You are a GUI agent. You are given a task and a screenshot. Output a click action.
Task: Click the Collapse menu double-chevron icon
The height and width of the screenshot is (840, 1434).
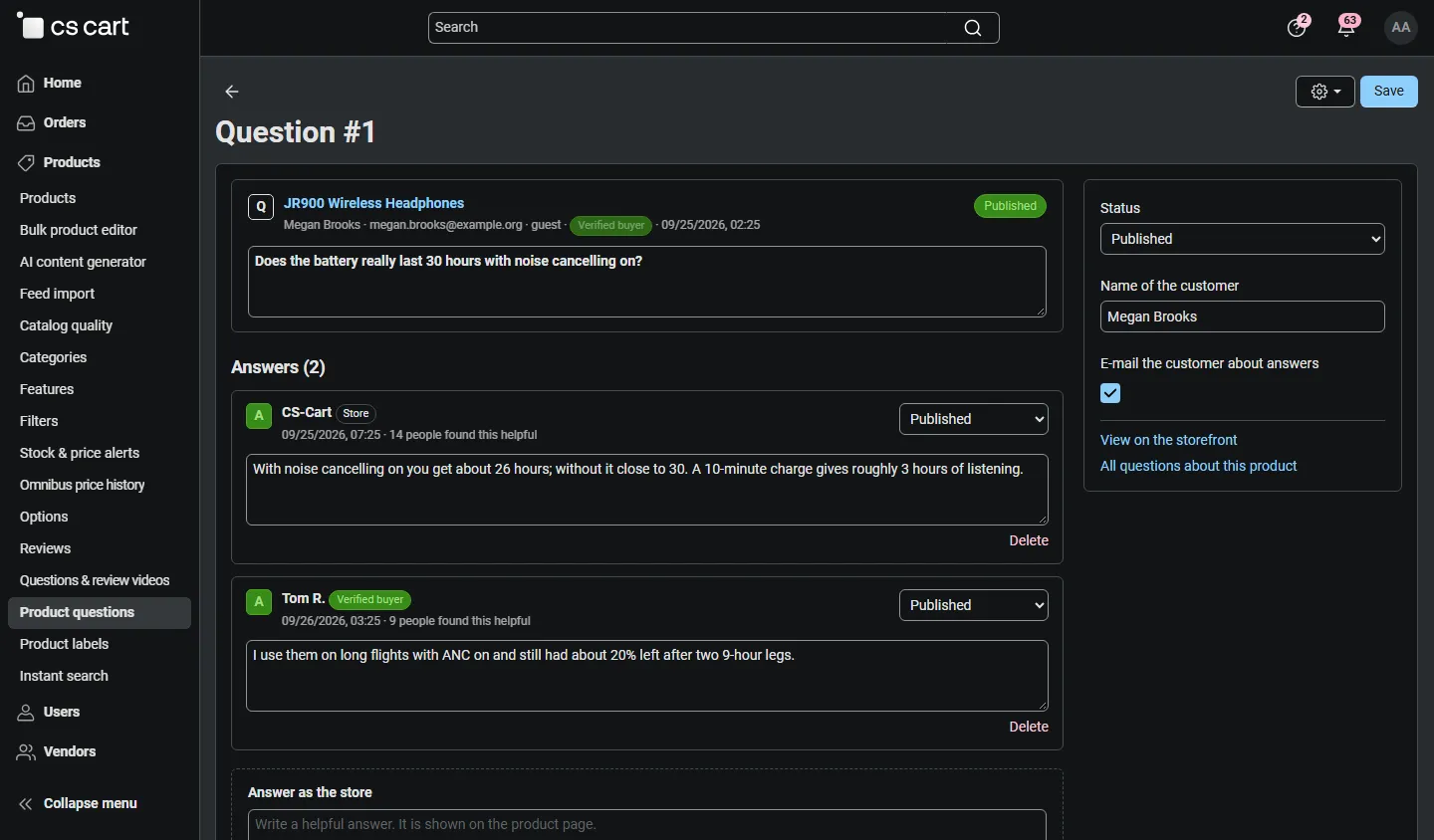coord(27,804)
